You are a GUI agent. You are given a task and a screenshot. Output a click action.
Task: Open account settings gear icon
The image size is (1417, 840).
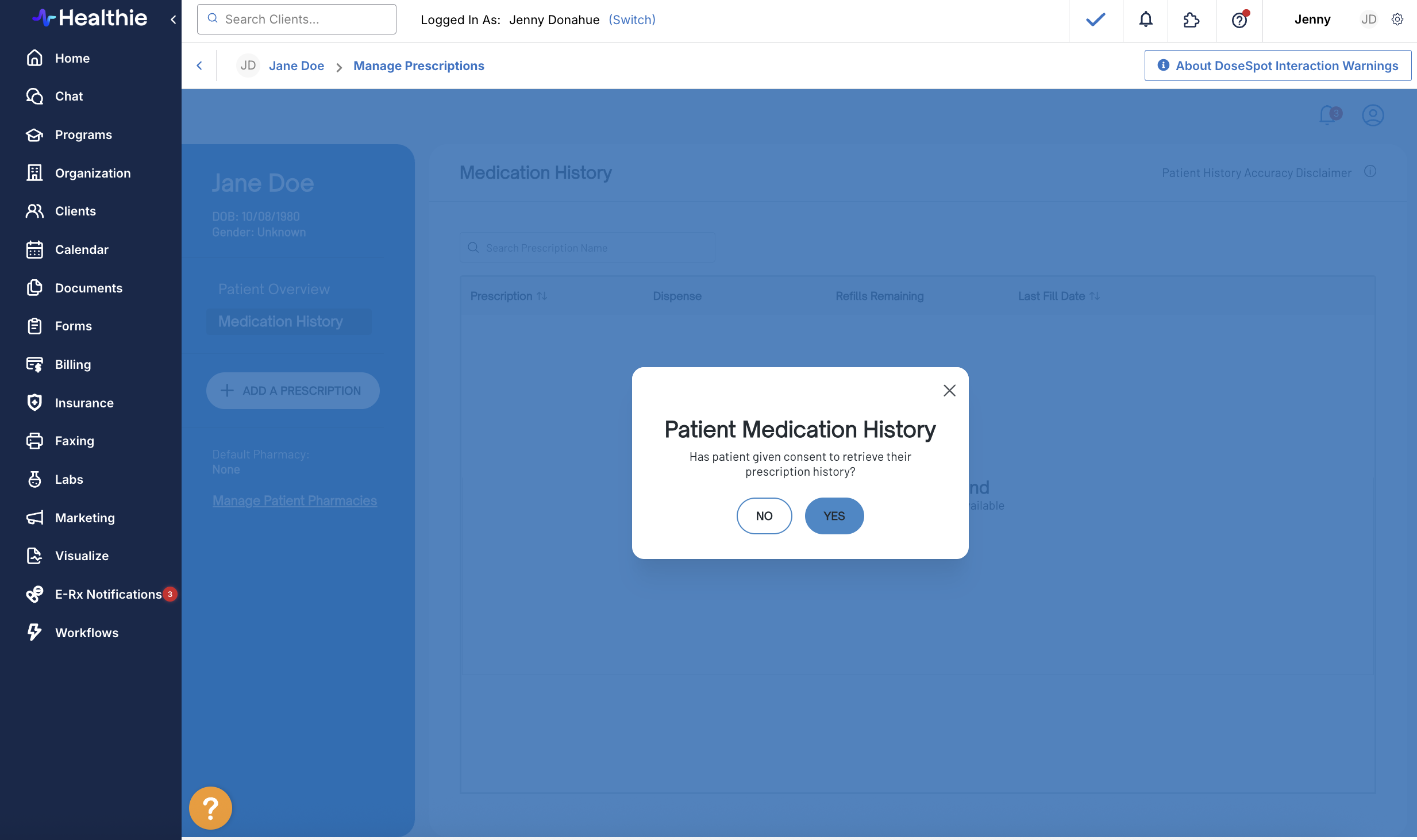(1397, 20)
